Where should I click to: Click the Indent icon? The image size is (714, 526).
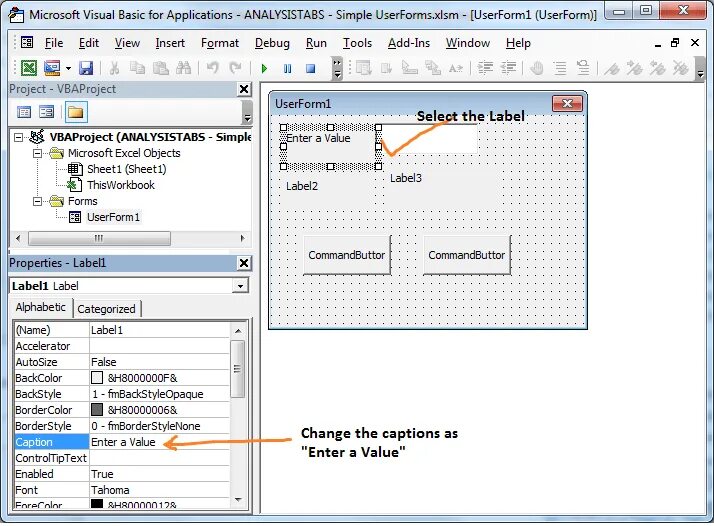tap(485, 69)
